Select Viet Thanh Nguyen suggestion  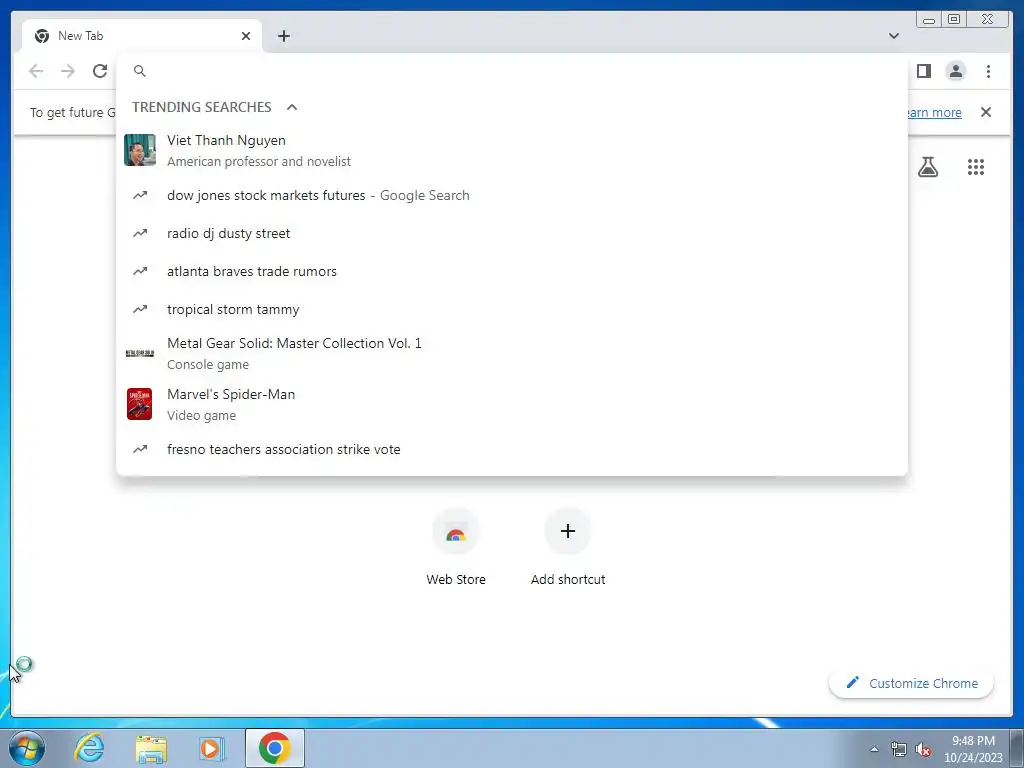[511, 150]
